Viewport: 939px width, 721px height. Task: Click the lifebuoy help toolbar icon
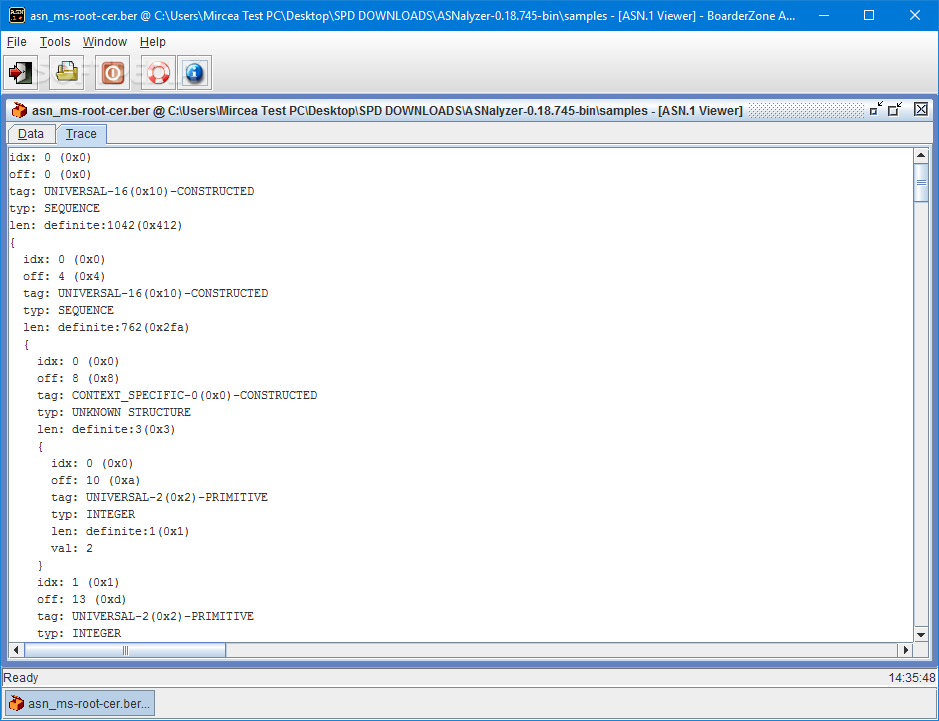click(158, 73)
